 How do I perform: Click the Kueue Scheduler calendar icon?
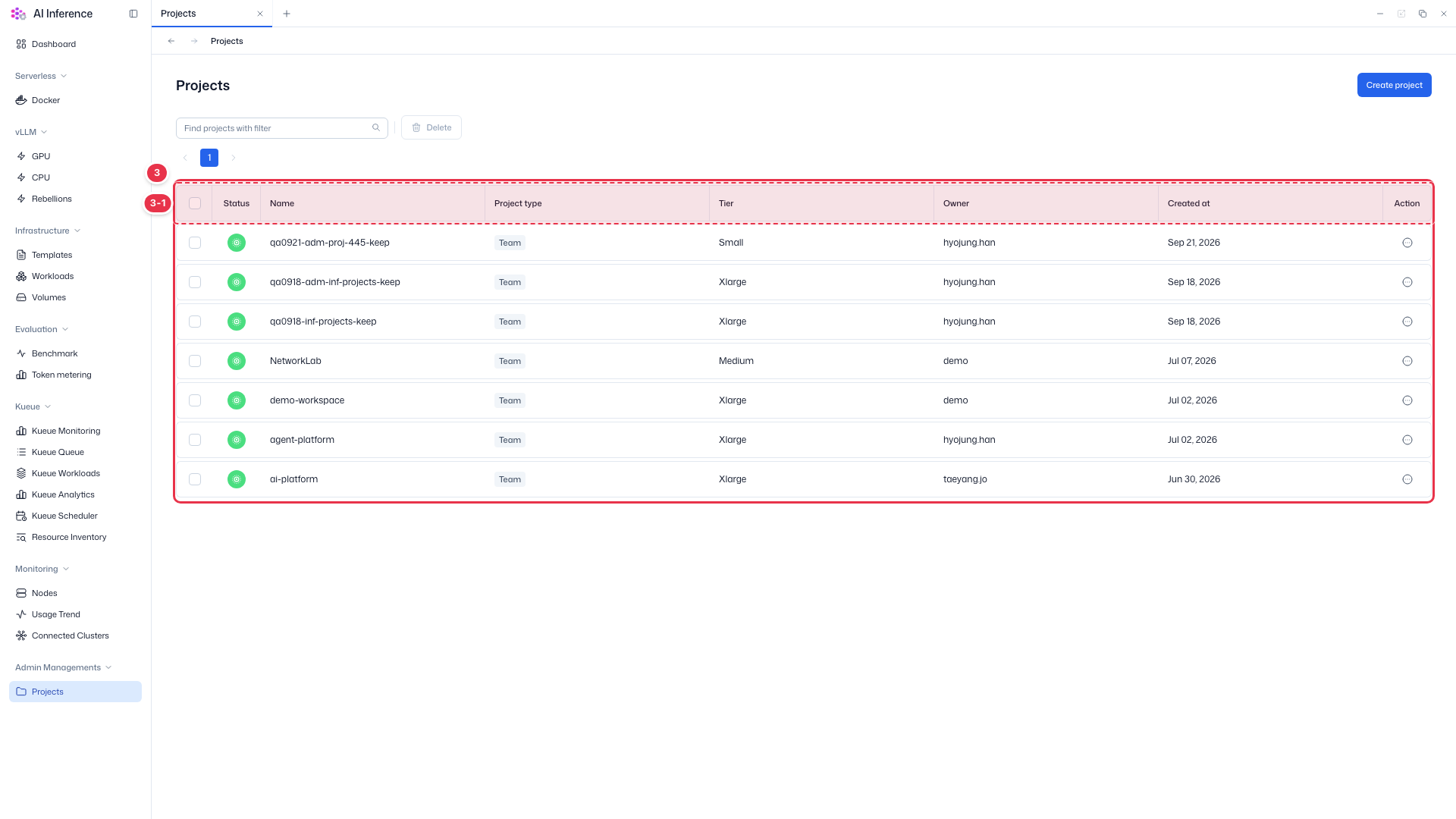pyautogui.click(x=21, y=516)
